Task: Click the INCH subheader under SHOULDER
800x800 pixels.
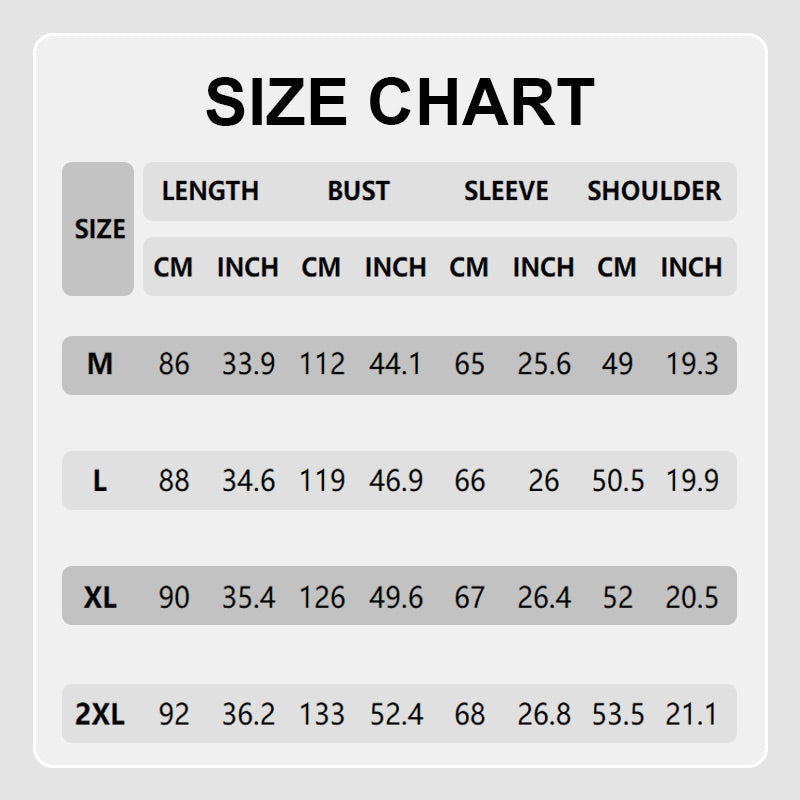Action: 691,268
